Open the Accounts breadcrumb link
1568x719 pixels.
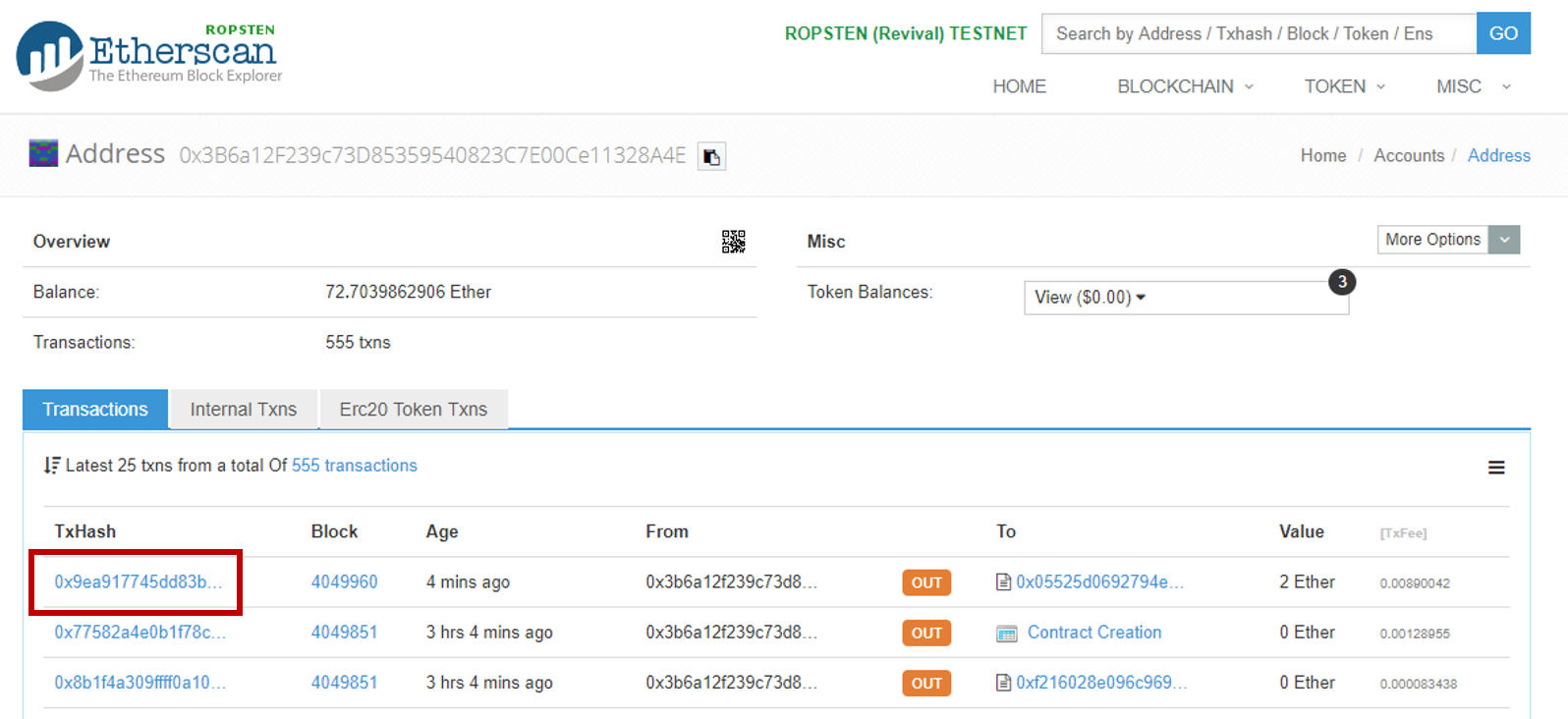1409,155
